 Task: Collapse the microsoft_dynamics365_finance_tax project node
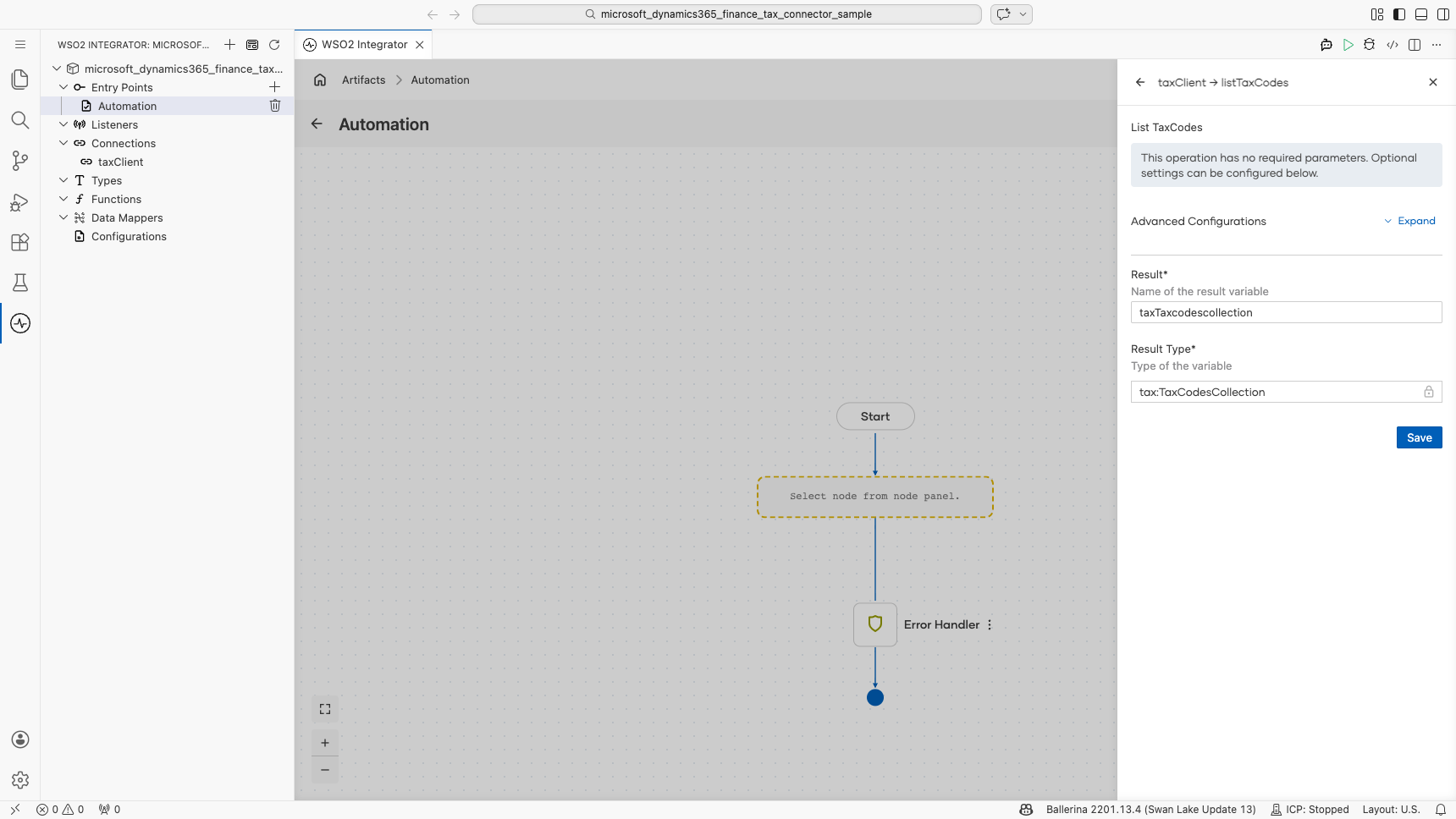pos(57,69)
